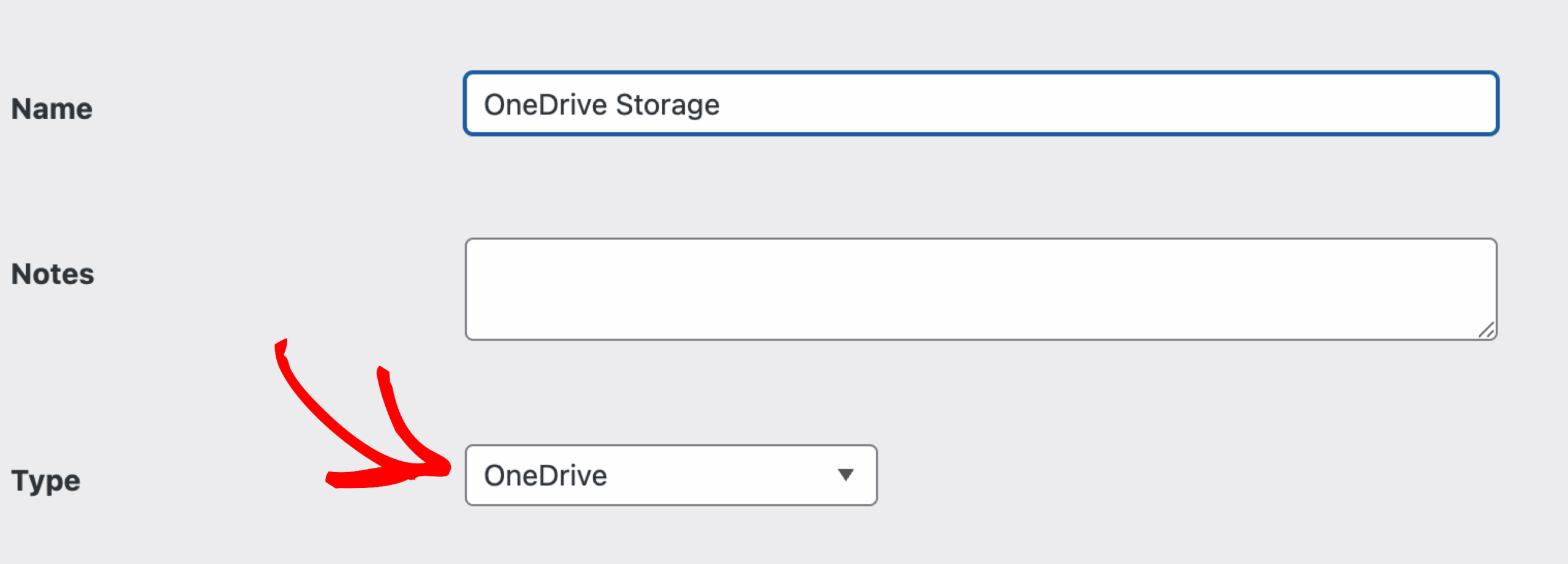Click the Name field label
The width and height of the screenshot is (1568, 564).
[x=51, y=109]
